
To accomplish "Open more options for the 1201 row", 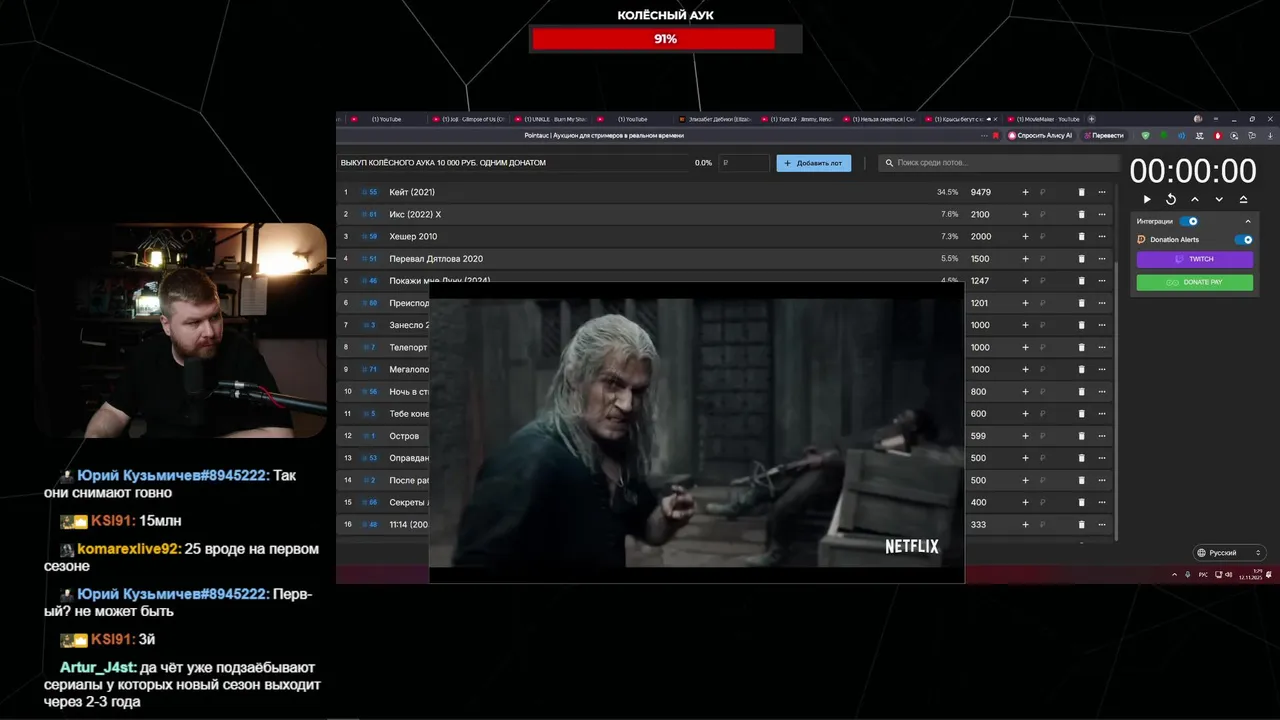I will click(1102, 303).
